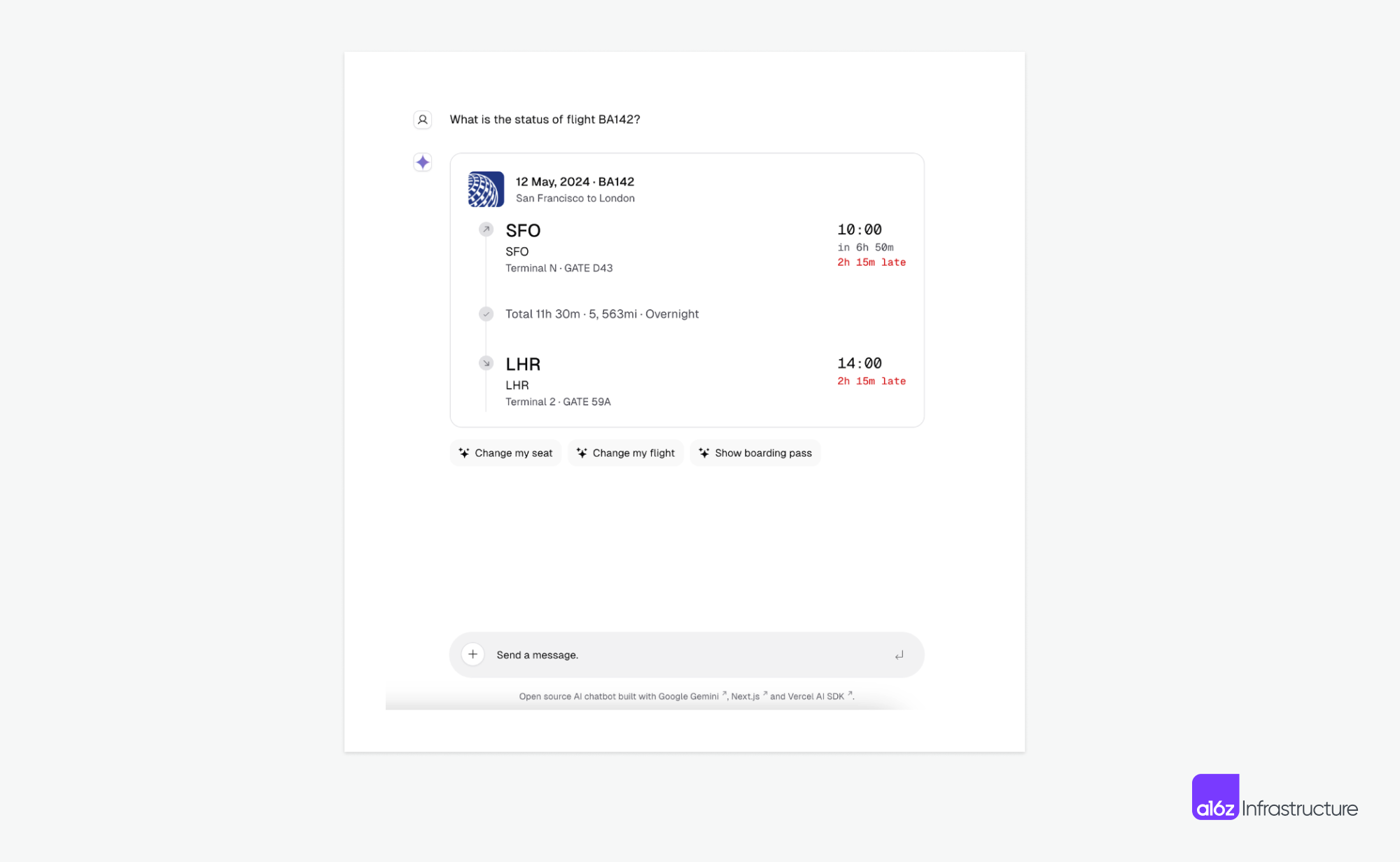This screenshot has height=862, width=1400.
Task: Click the 2h 15m late status text for SFO
Action: (x=871, y=262)
